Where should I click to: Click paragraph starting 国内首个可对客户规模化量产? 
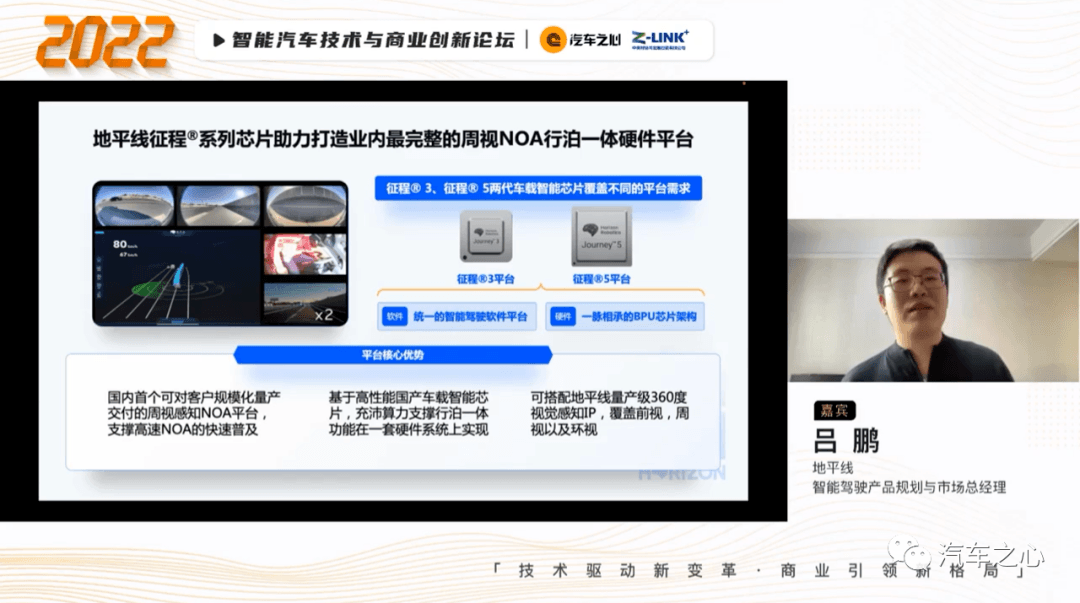tap(194, 413)
